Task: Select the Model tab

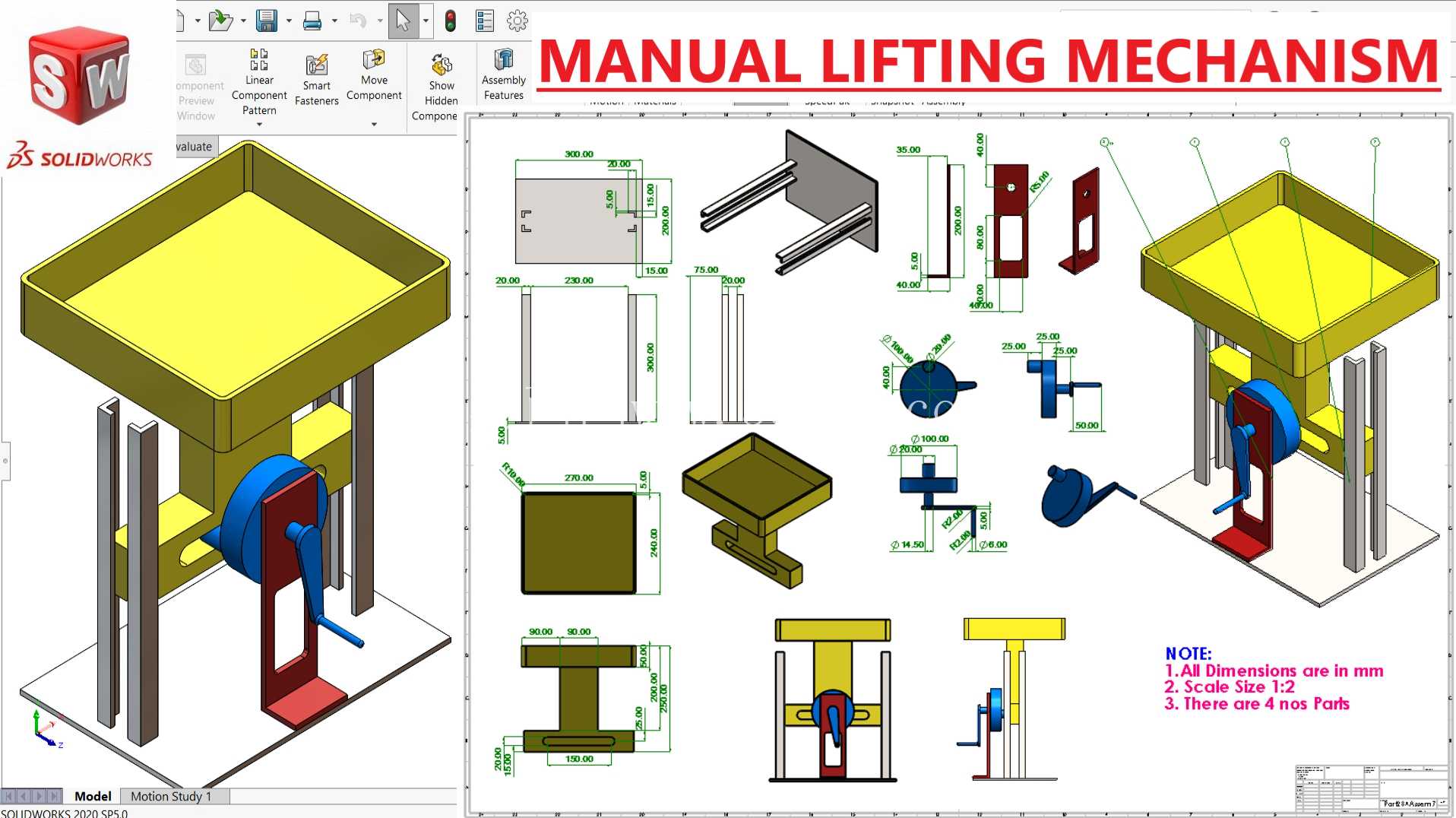Action: coord(93,796)
